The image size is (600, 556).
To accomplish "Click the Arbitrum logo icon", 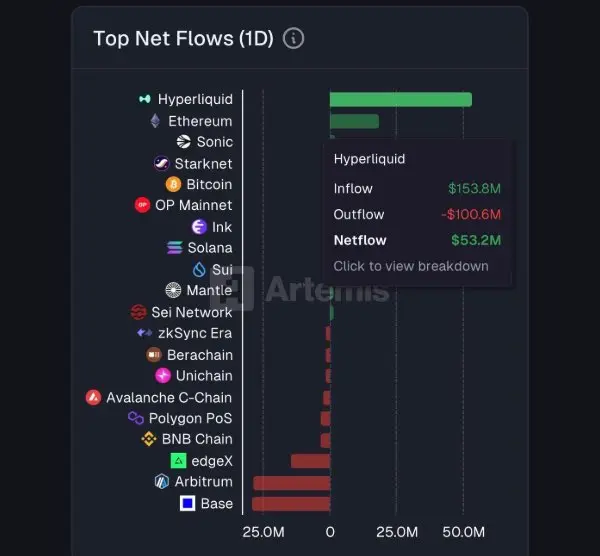I will click(162, 482).
